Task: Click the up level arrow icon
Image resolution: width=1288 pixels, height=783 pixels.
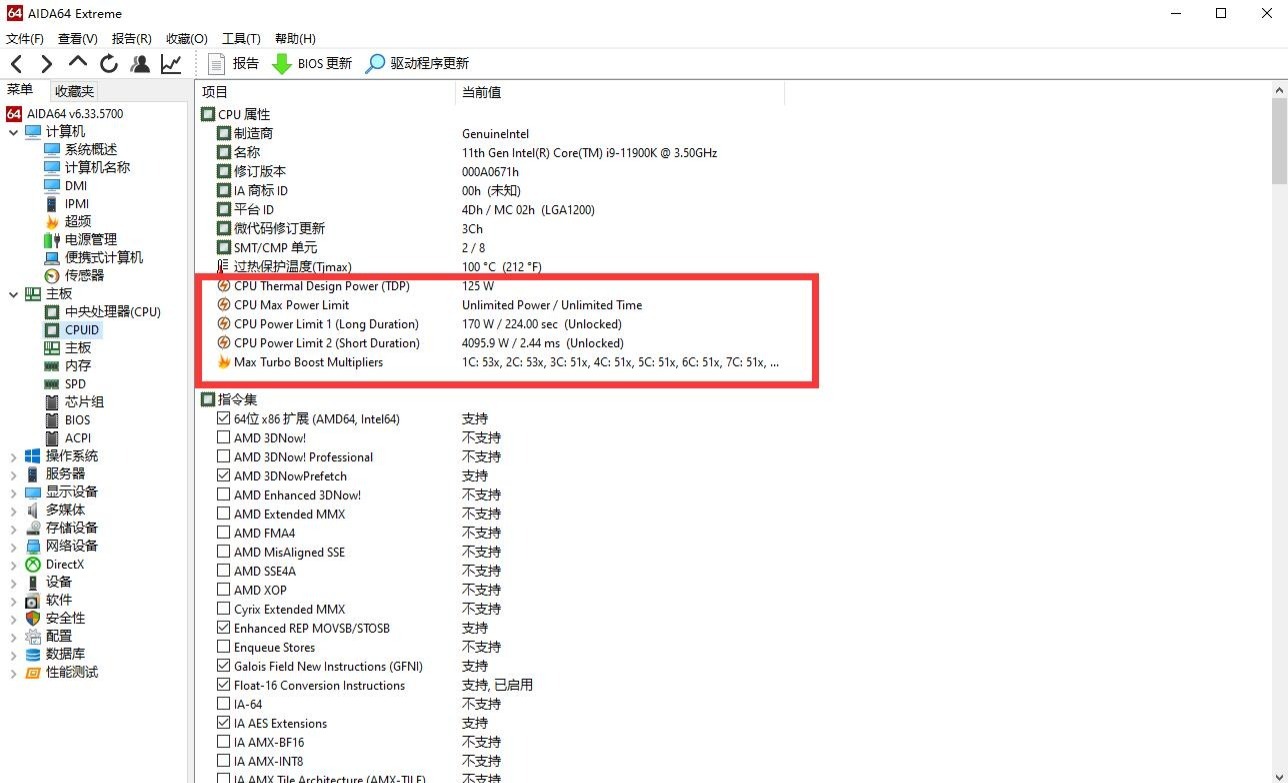Action: point(77,63)
